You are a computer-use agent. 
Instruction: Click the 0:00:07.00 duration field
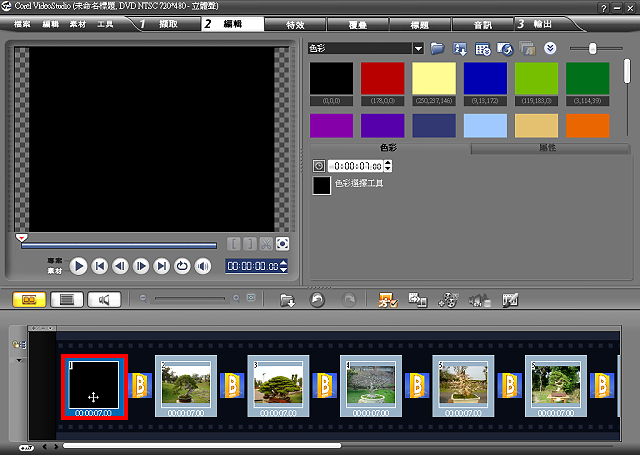pyautogui.click(x=356, y=166)
